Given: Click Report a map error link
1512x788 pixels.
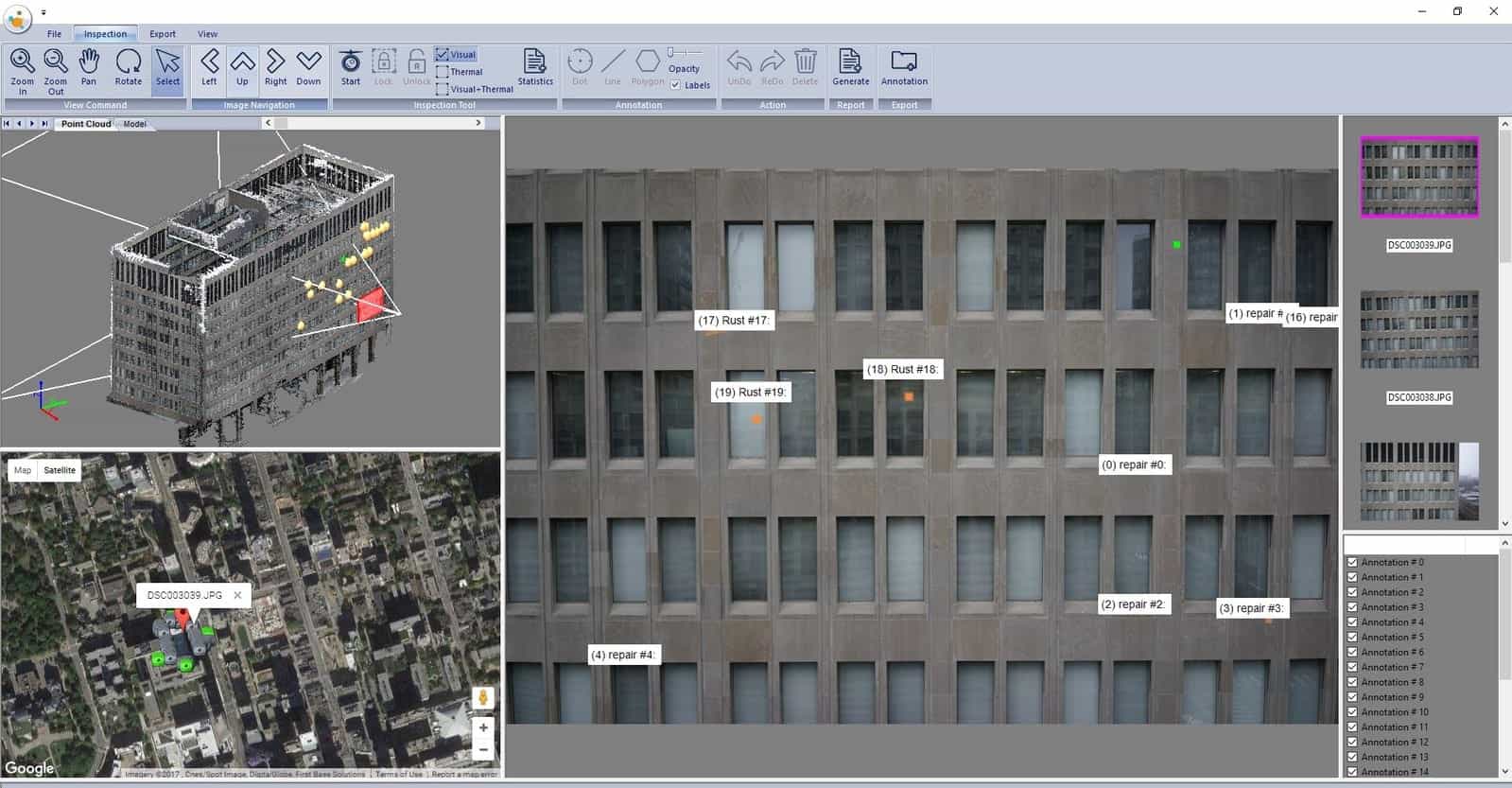Looking at the screenshot, I should (x=463, y=774).
